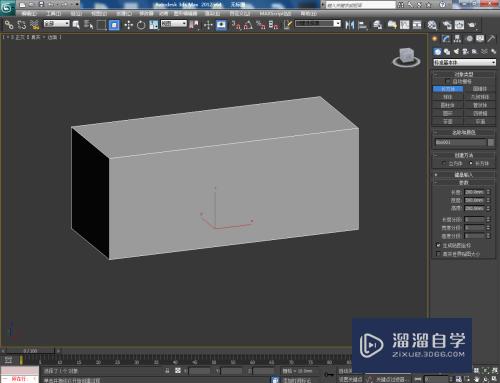Viewport: 500px width, 383px height.
Task: Collapse the Creation Method (创建方法) rollout
Action: [x=464, y=155]
